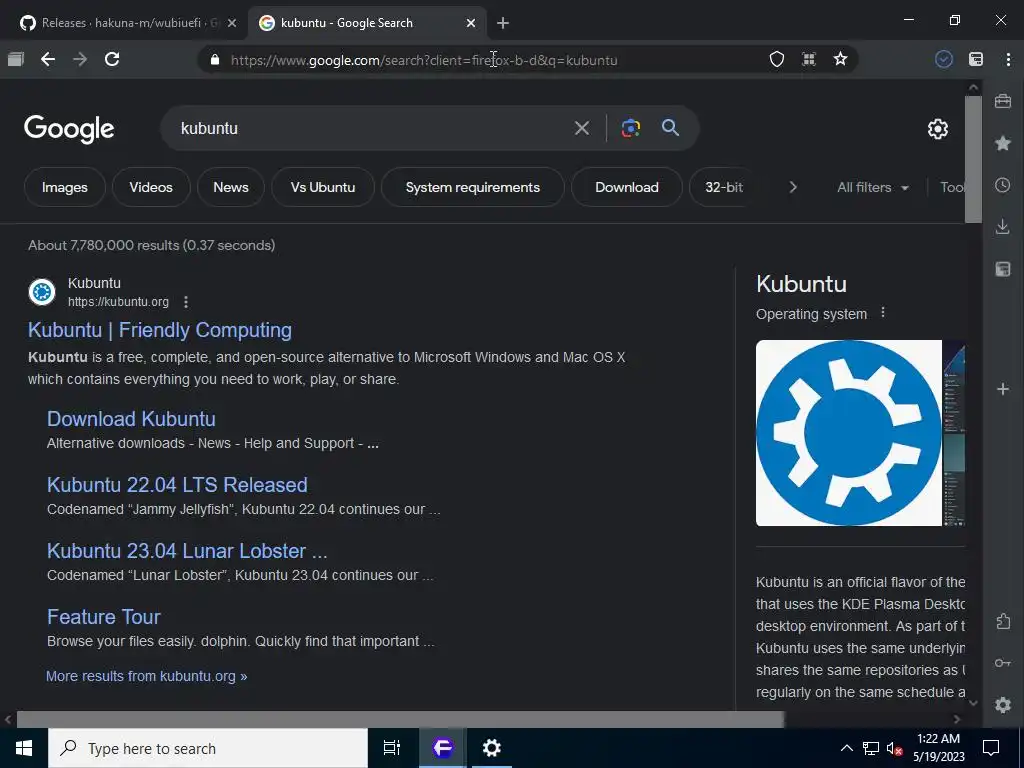Search by image with Google Lens icon
The width and height of the screenshot is (1024, 768).
coord(630,128)
